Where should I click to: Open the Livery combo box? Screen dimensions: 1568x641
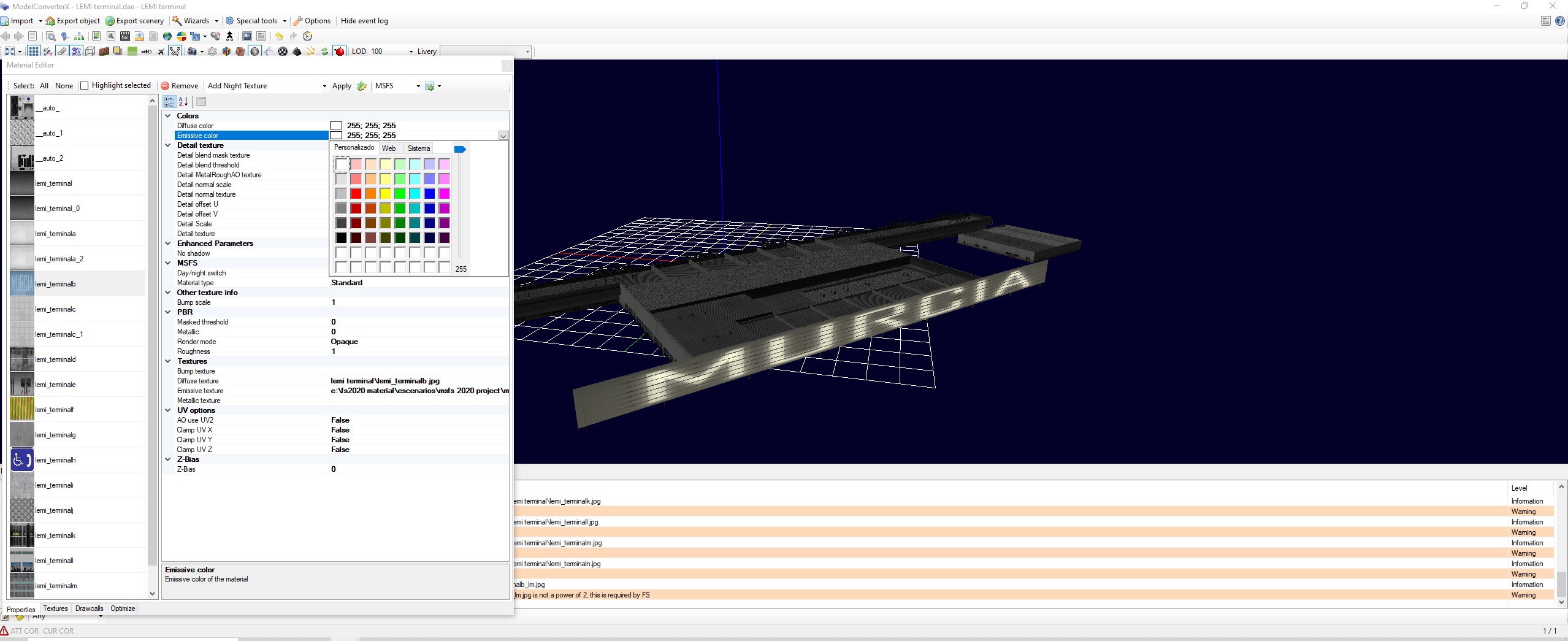click(485, 52)
